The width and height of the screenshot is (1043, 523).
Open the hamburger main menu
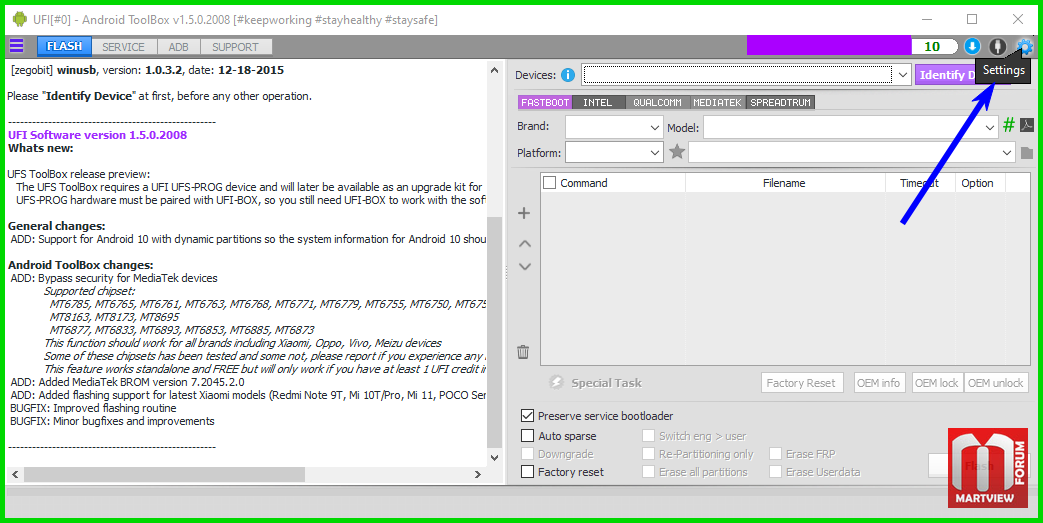[x=17, y=46]
